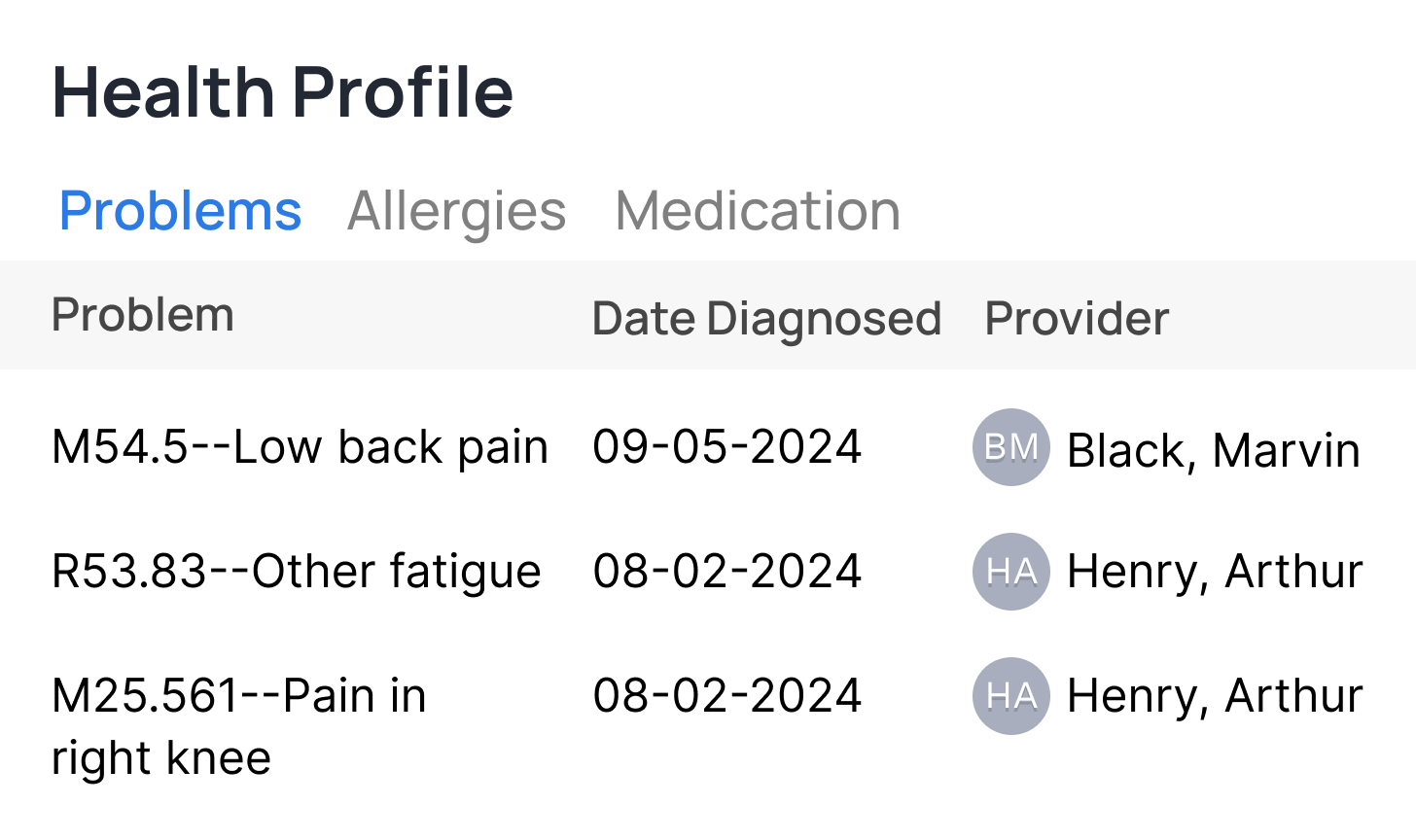Open the M54.5 Low back pain entry
This screenshot has height=840, width=1416.
[300, 447]
